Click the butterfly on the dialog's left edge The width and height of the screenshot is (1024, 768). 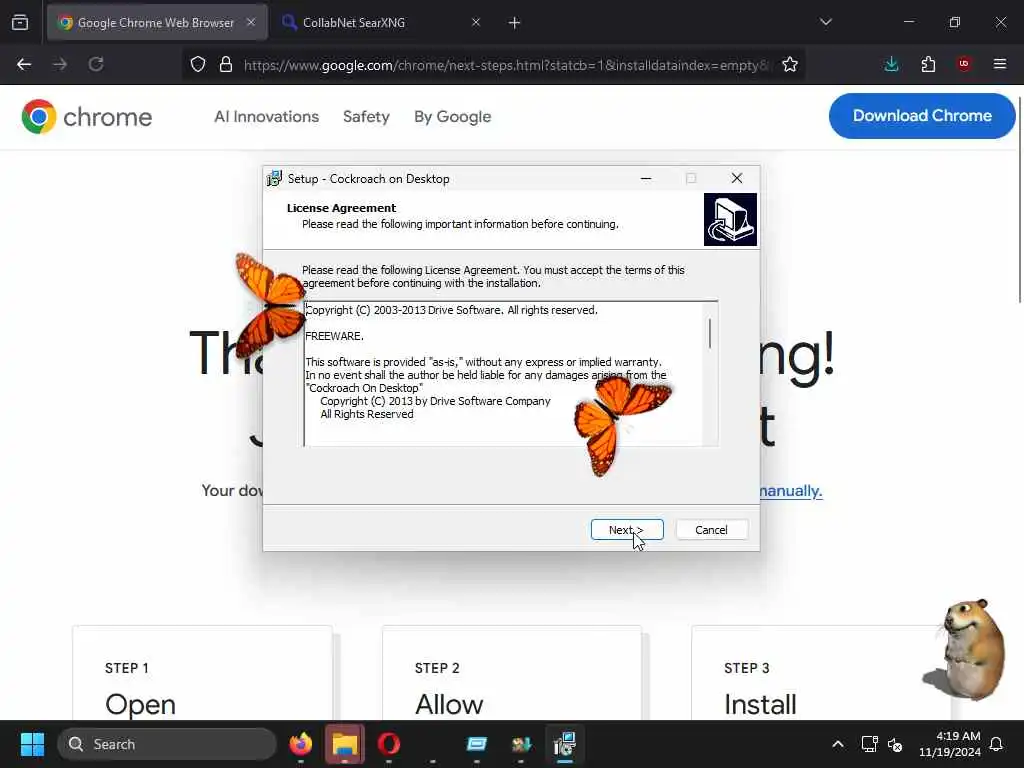click(271, 304)
